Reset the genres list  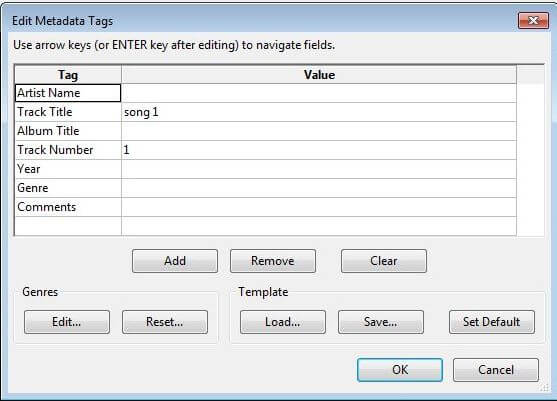coord(165,322)
